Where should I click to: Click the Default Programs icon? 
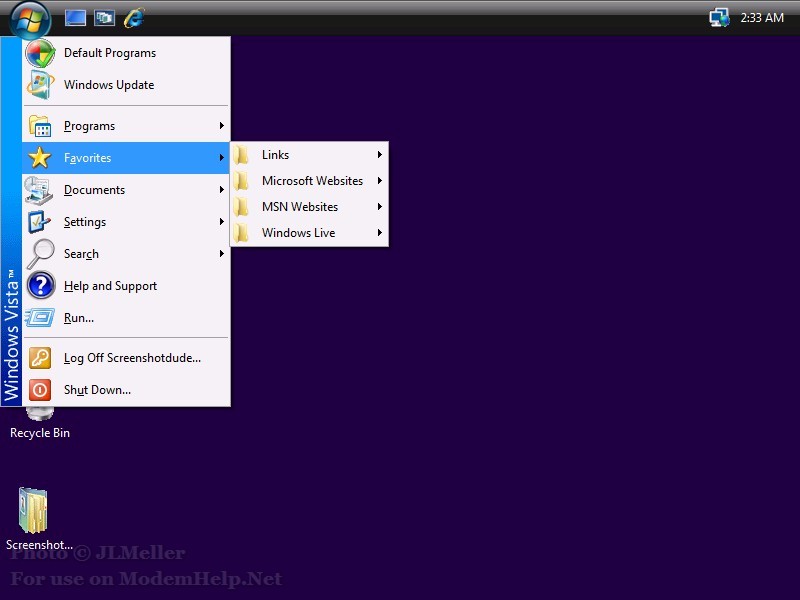tap(40, 53)
